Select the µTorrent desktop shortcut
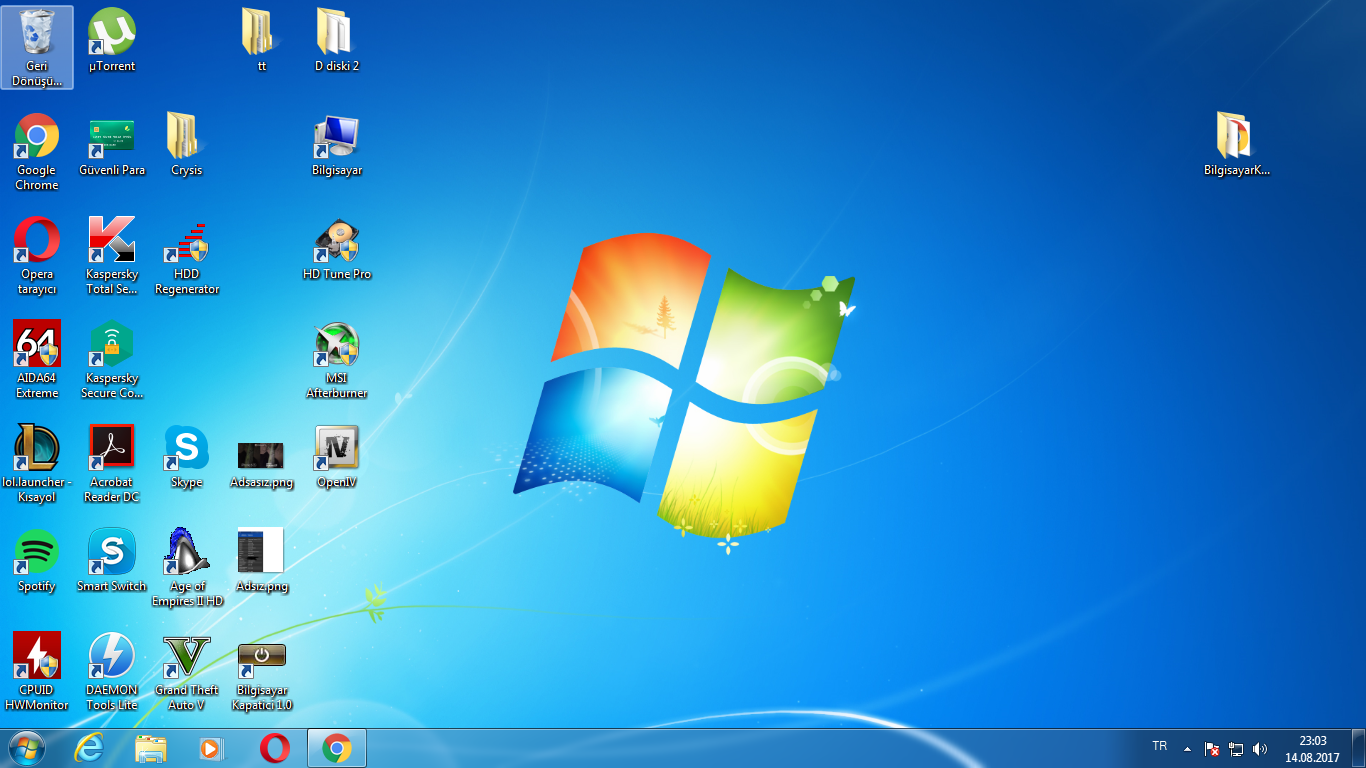This screenshot has width=1366, height=768. tap(112, 40)
